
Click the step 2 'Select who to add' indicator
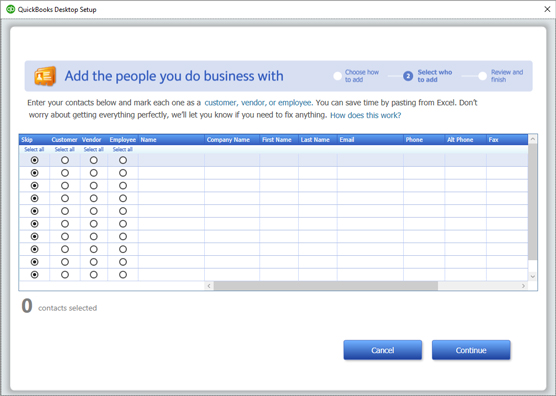coord(408,76)
